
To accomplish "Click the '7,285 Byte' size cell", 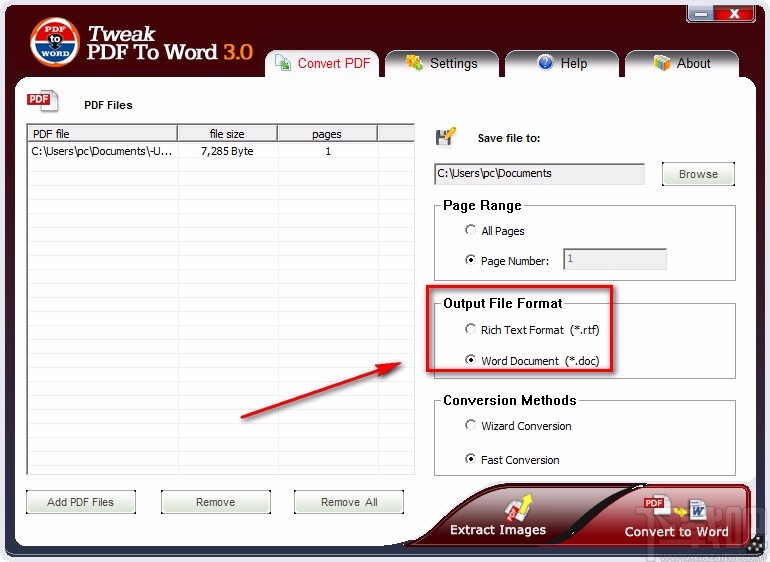I will point(227,151).
